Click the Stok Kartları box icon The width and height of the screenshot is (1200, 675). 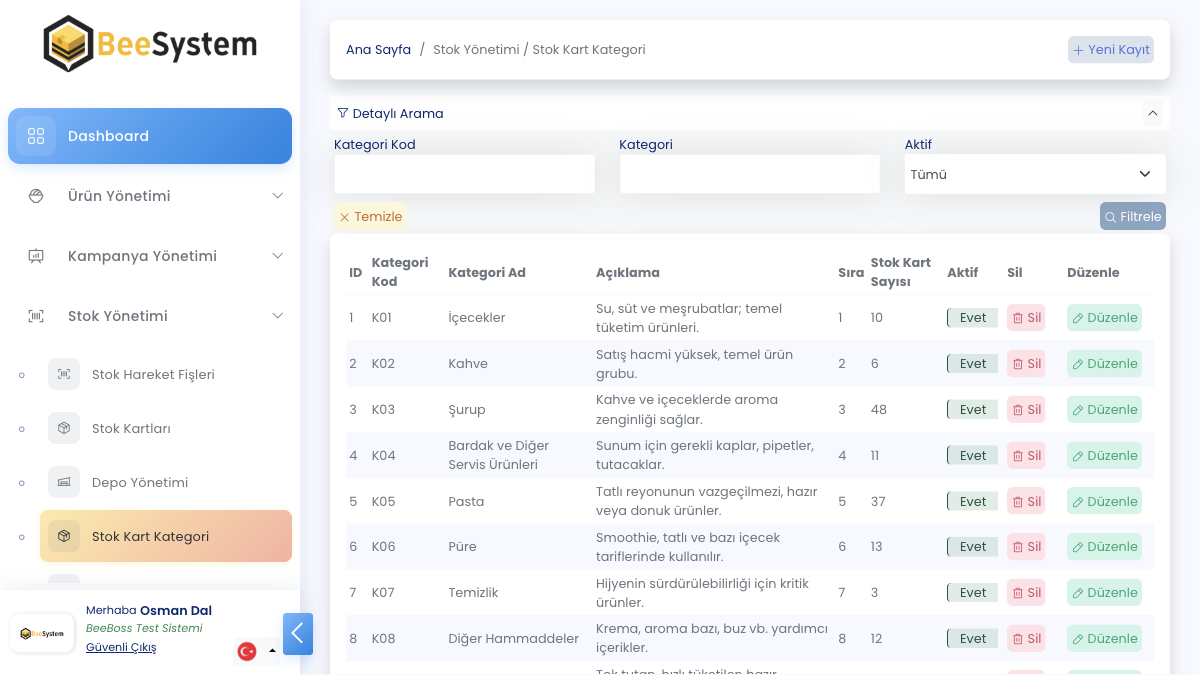[x=64, y=428]
